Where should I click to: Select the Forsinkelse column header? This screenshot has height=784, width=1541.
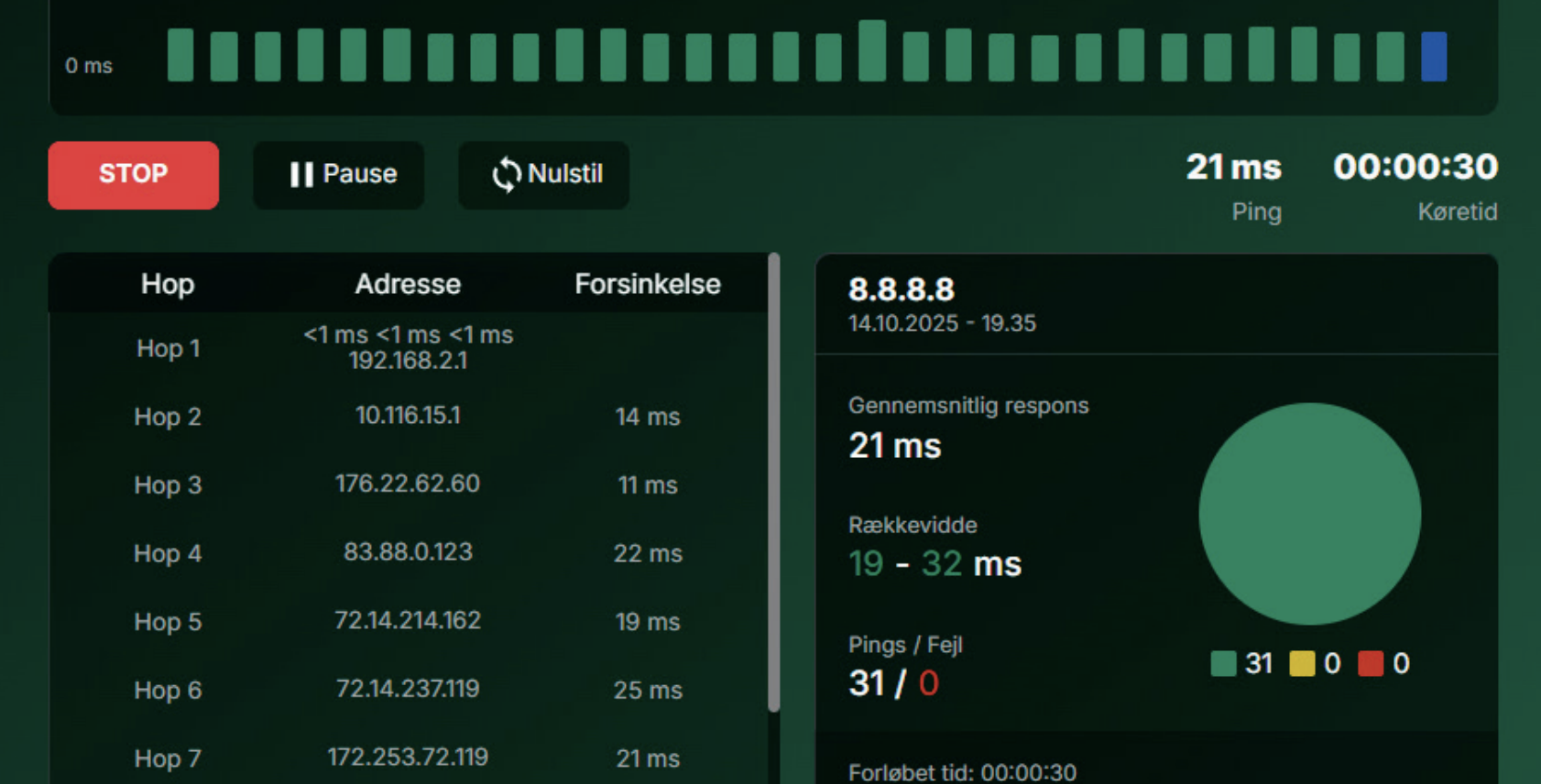(x=647, y=284)
